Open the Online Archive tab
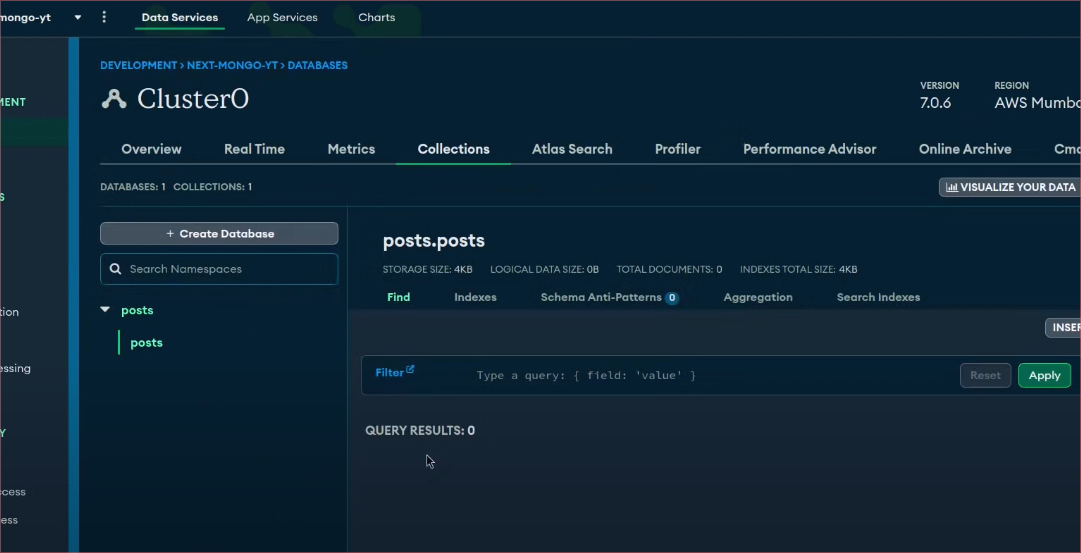1081x553 pixels. pyautogui.click(x=965, y=149)
